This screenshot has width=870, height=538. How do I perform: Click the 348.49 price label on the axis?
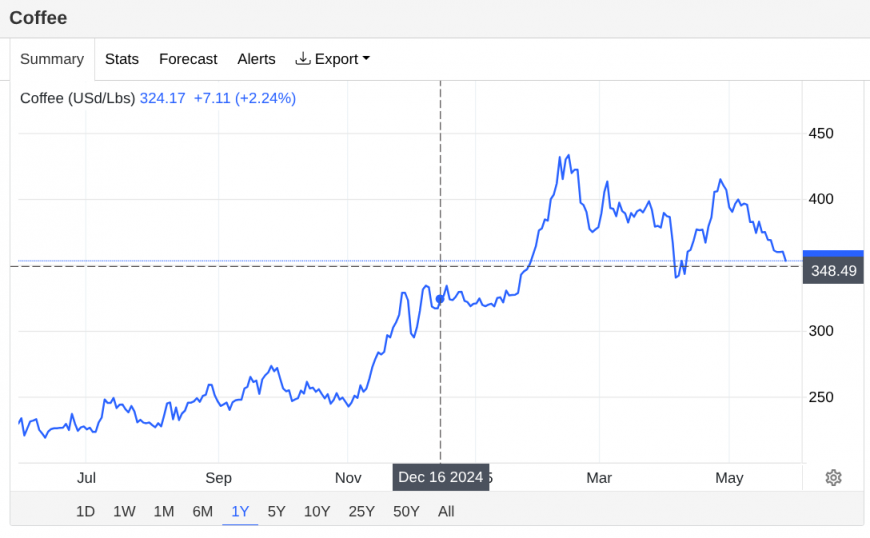click(x=833, y=271)
